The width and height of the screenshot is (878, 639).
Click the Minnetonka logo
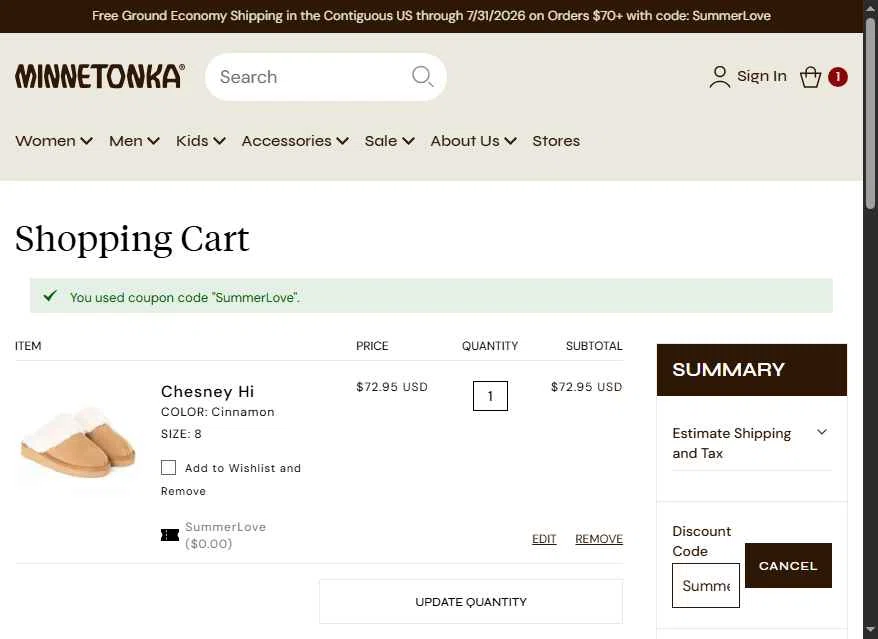(100, 76)
